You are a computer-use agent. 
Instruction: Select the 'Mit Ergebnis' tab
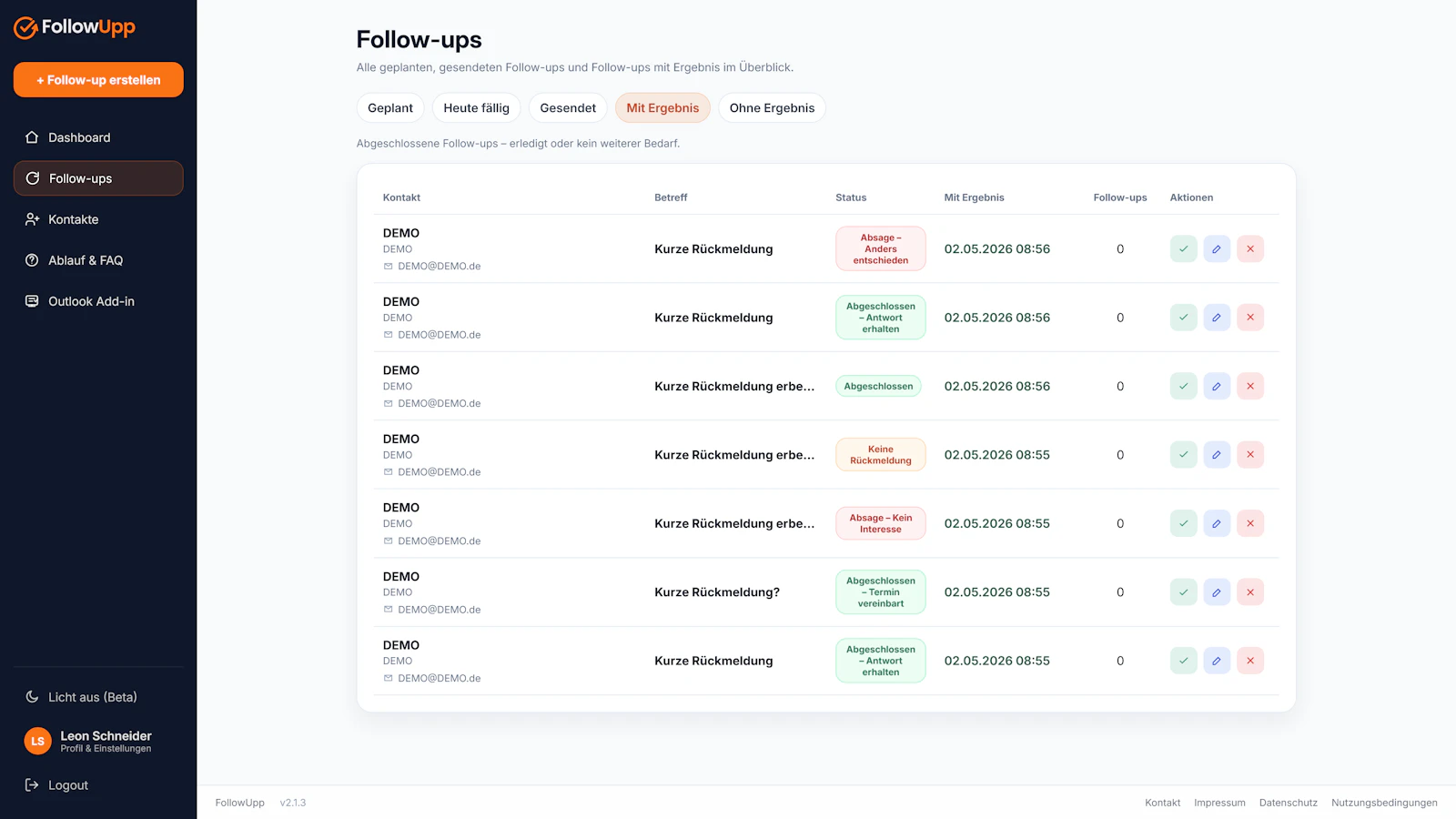pyautogui.click(x=662, y=107)
